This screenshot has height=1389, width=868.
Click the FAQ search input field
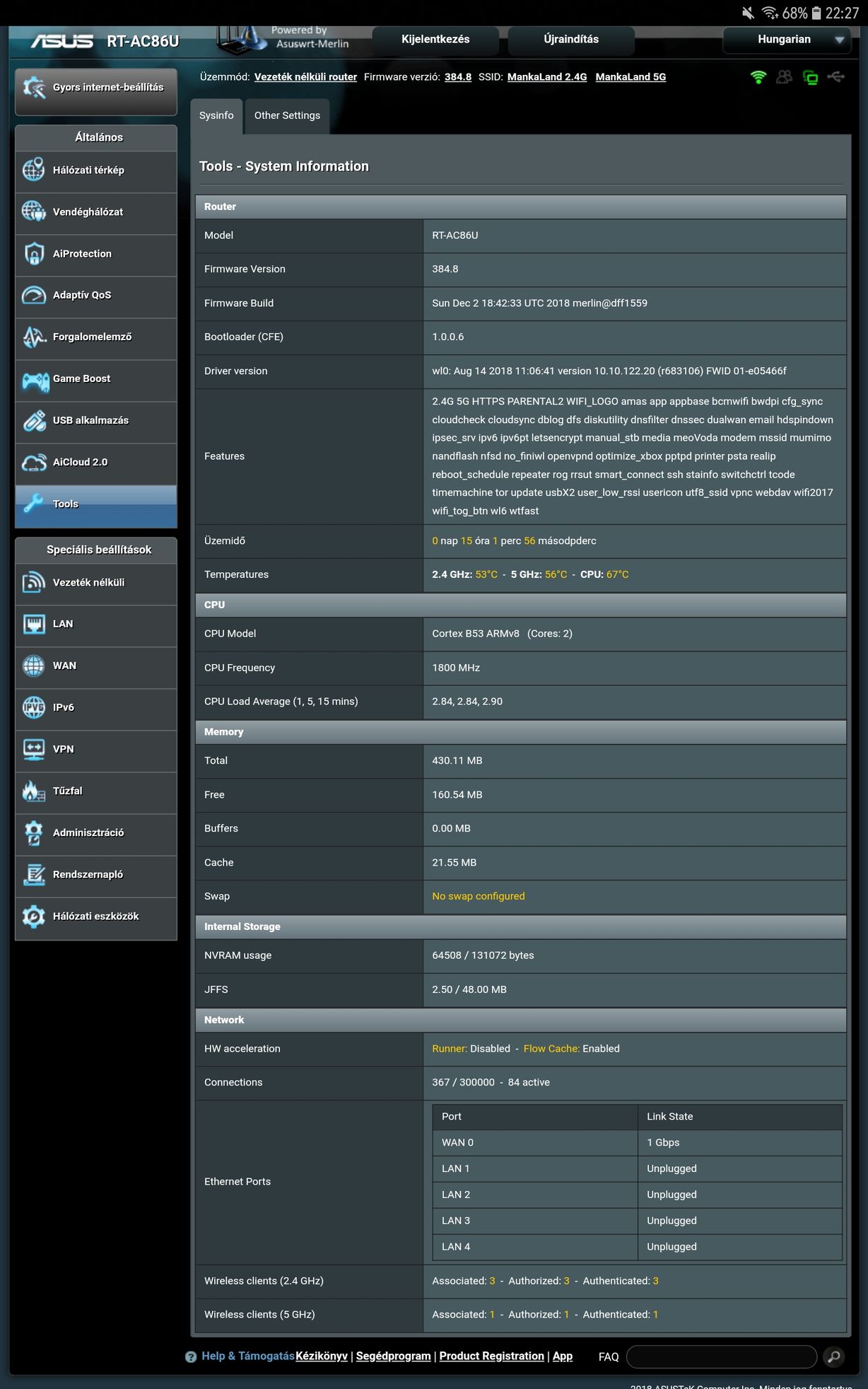pyautogui.click(x=722, y=1356)
